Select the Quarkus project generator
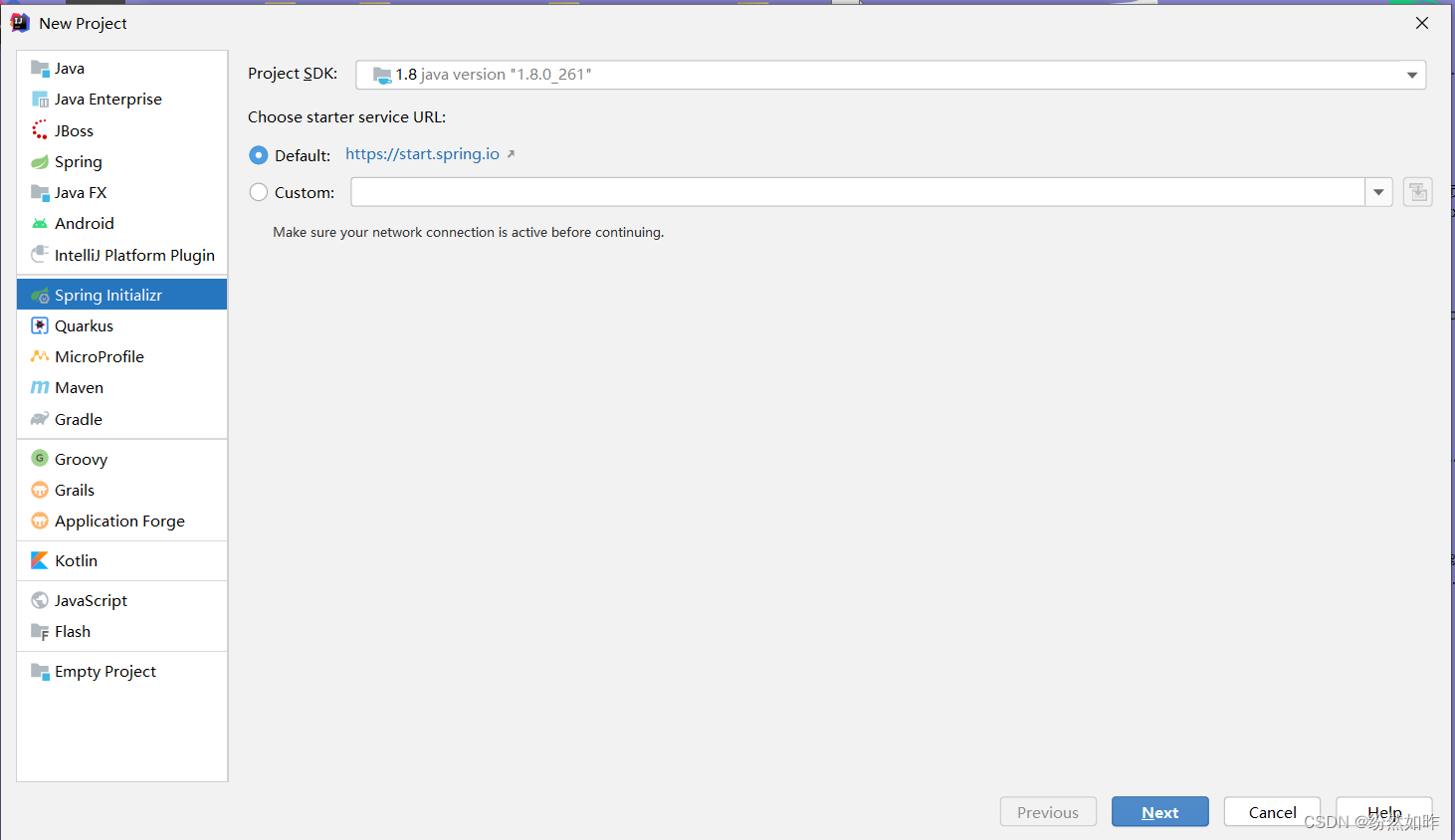Screen dimensions: 1455x840 point(84,325)
